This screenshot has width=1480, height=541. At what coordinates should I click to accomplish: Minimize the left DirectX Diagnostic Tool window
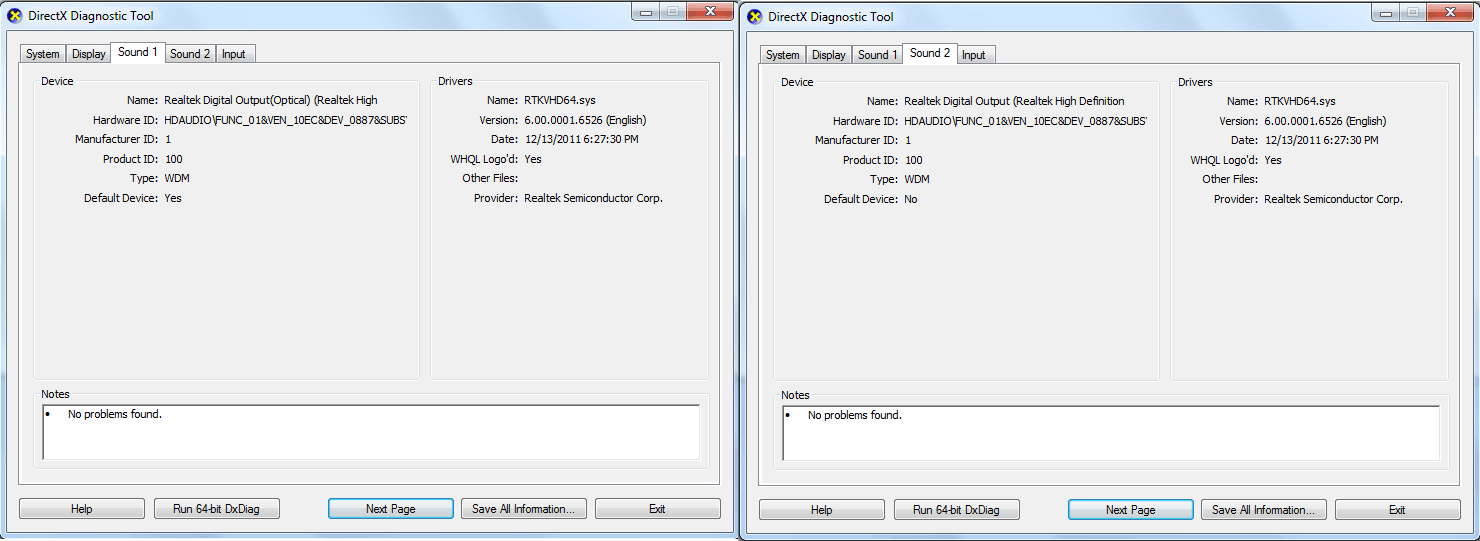point(646,11)
